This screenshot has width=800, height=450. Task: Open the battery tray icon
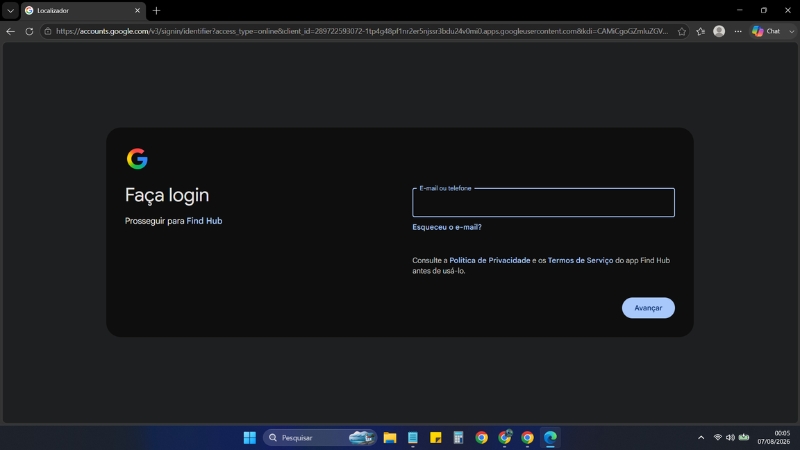[x=744, y=437]
